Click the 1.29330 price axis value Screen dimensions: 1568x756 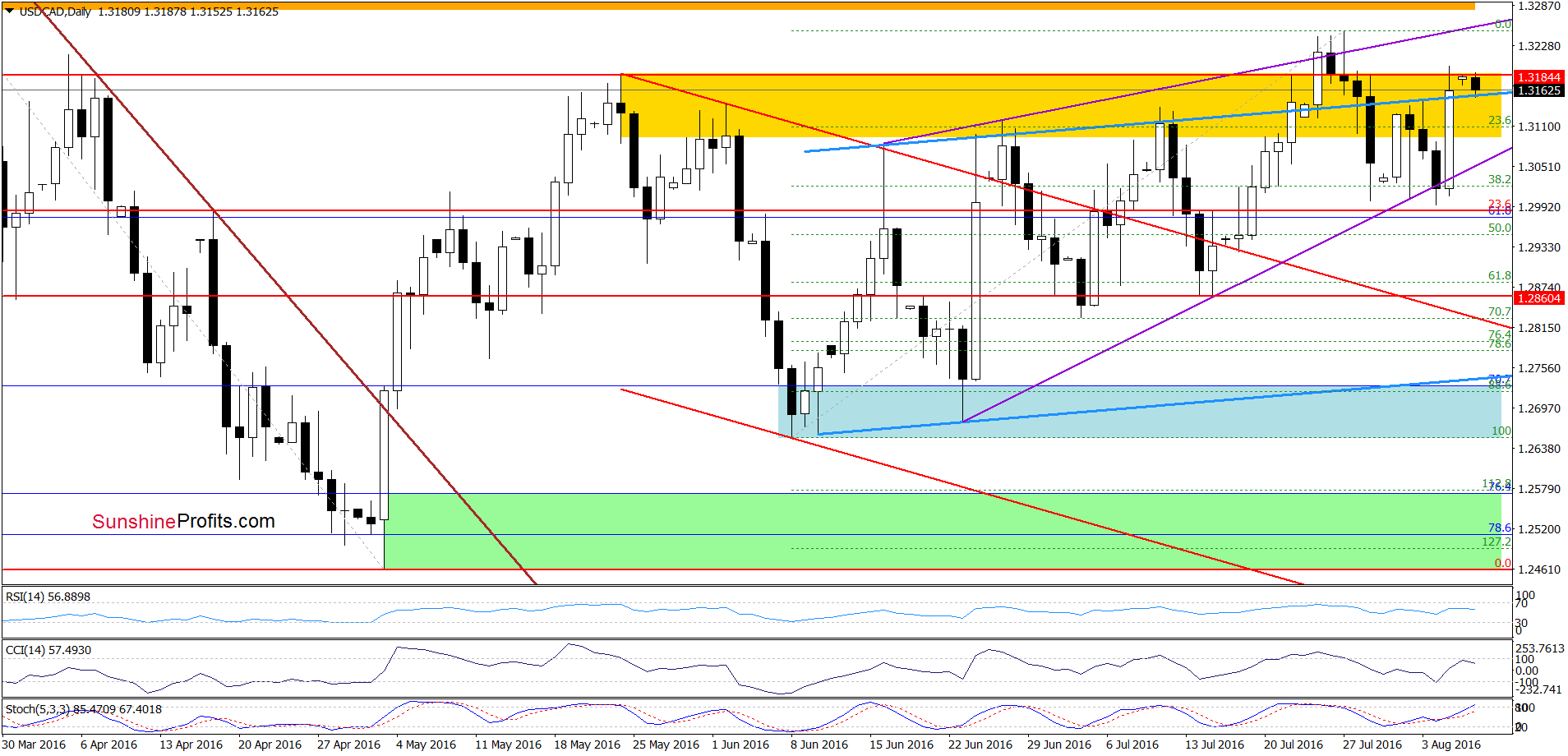pyautogui.click(x=1538, y=247)
